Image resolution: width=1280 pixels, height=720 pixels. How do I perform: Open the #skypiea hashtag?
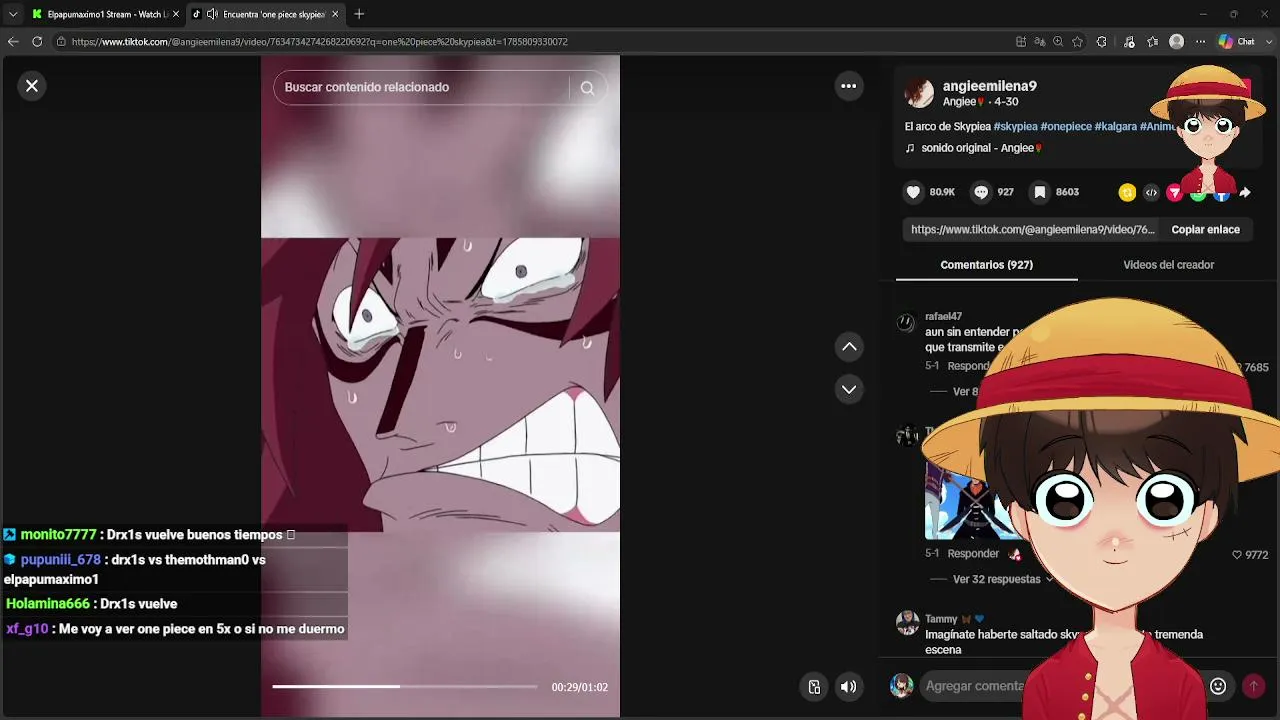click(x=1015, y=127)
